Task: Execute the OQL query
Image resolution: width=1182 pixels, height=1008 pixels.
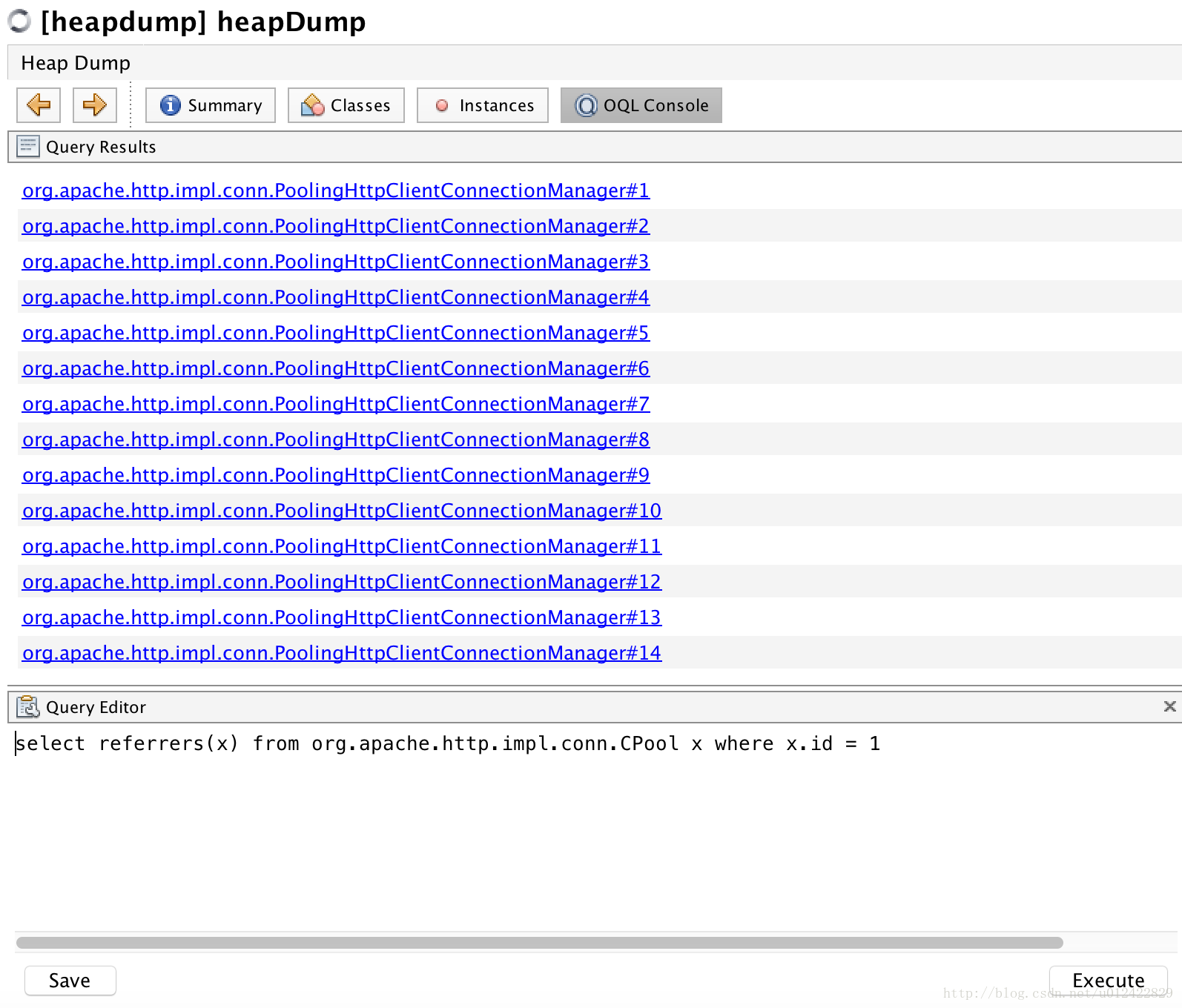Action: point(1109,981)
